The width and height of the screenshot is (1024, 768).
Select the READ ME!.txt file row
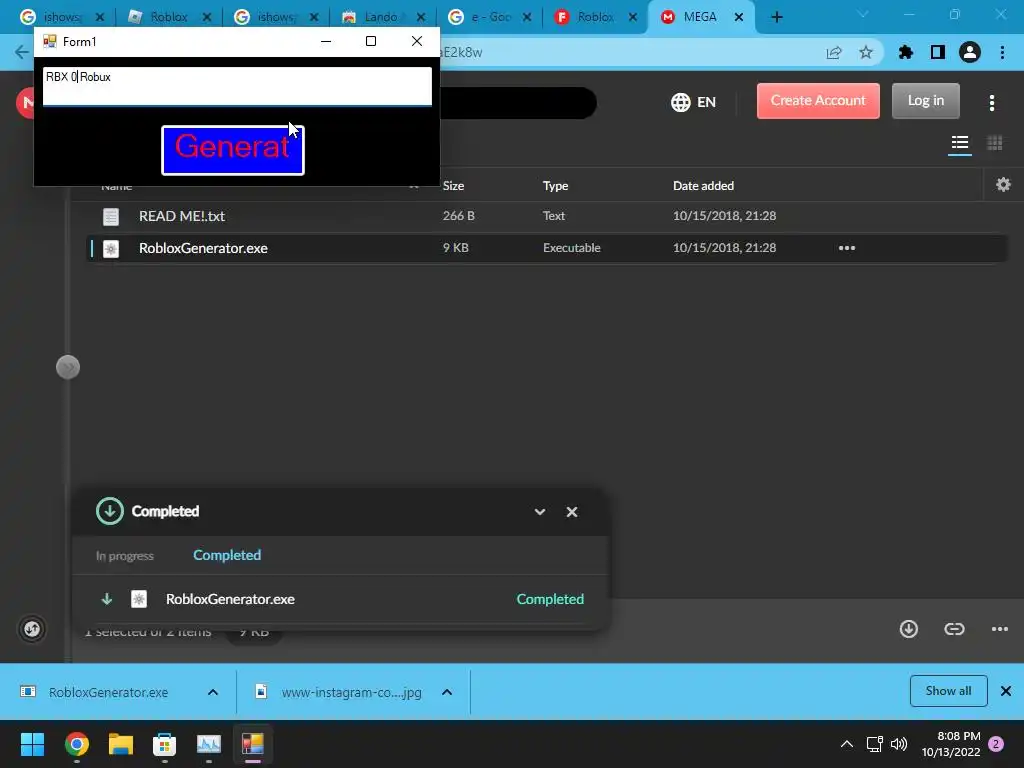[546, 216]
